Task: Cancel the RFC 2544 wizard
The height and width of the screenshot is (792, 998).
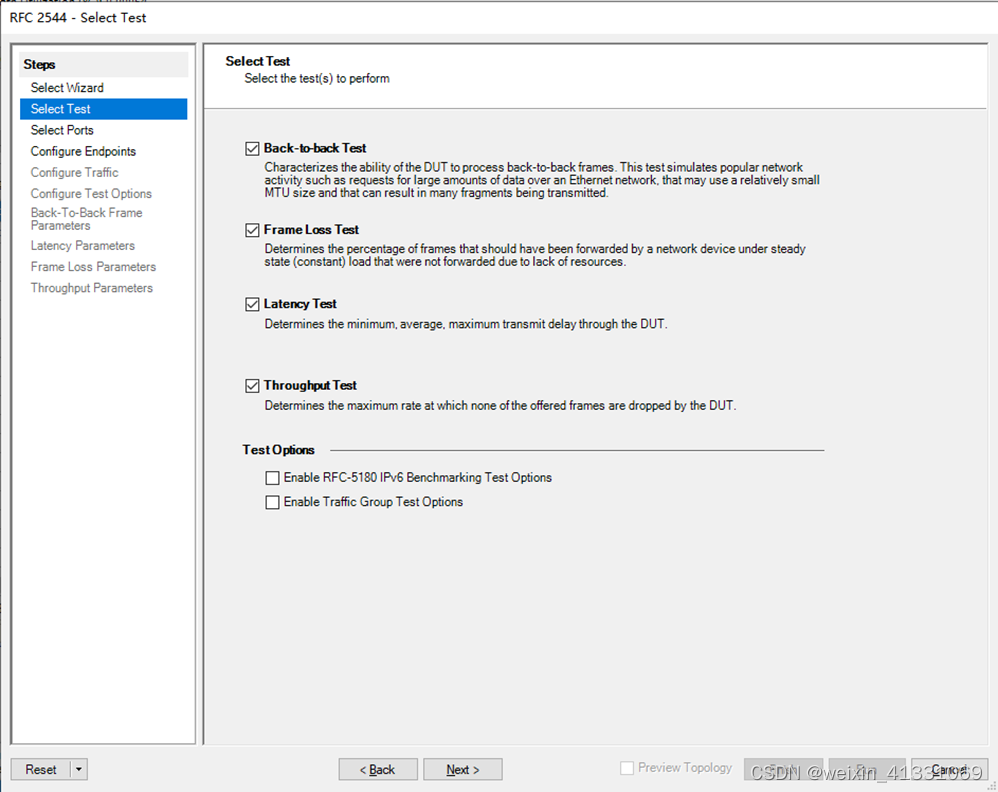Action: 950,769
